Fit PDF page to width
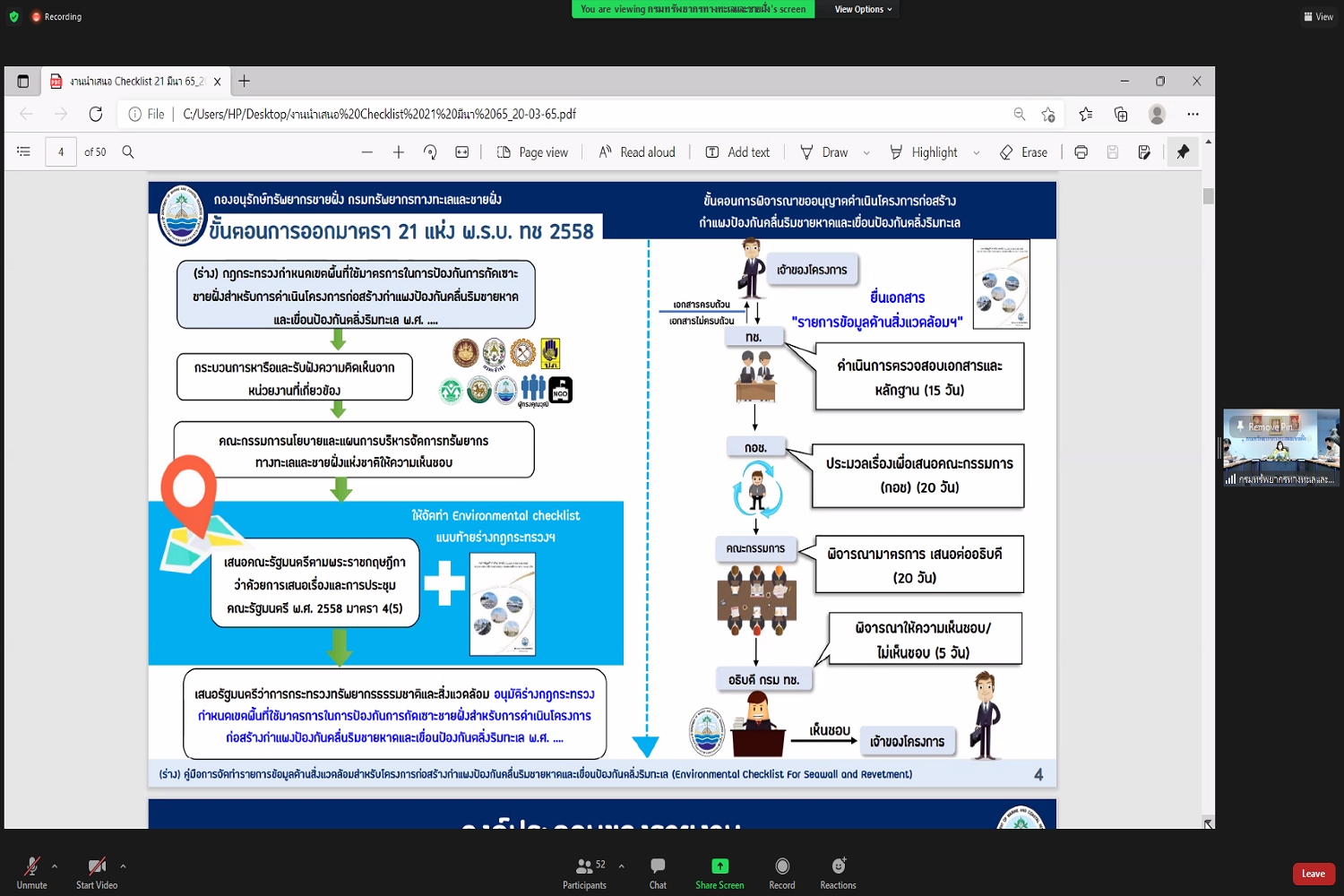1344x896 pixels. pyautogui.click(x=462, y=152)
